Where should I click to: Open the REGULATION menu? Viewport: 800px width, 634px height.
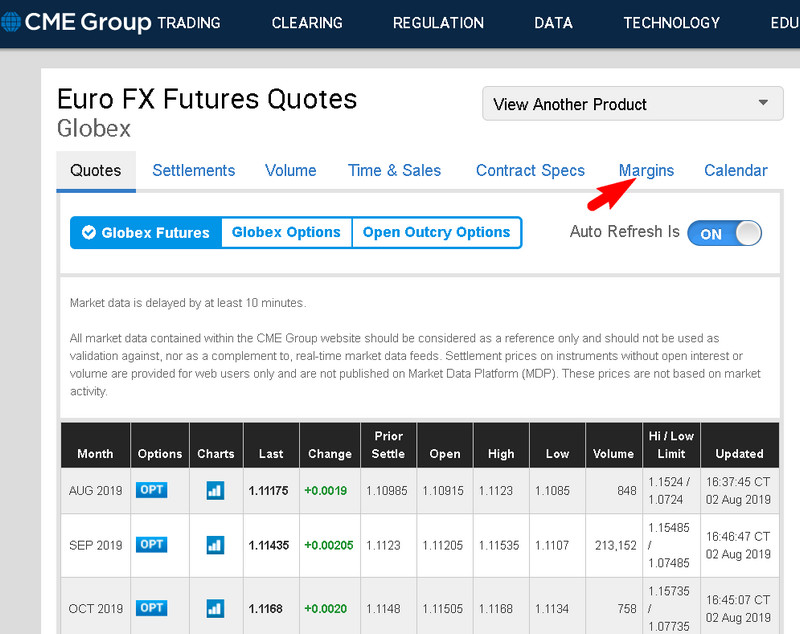[438, 23]
